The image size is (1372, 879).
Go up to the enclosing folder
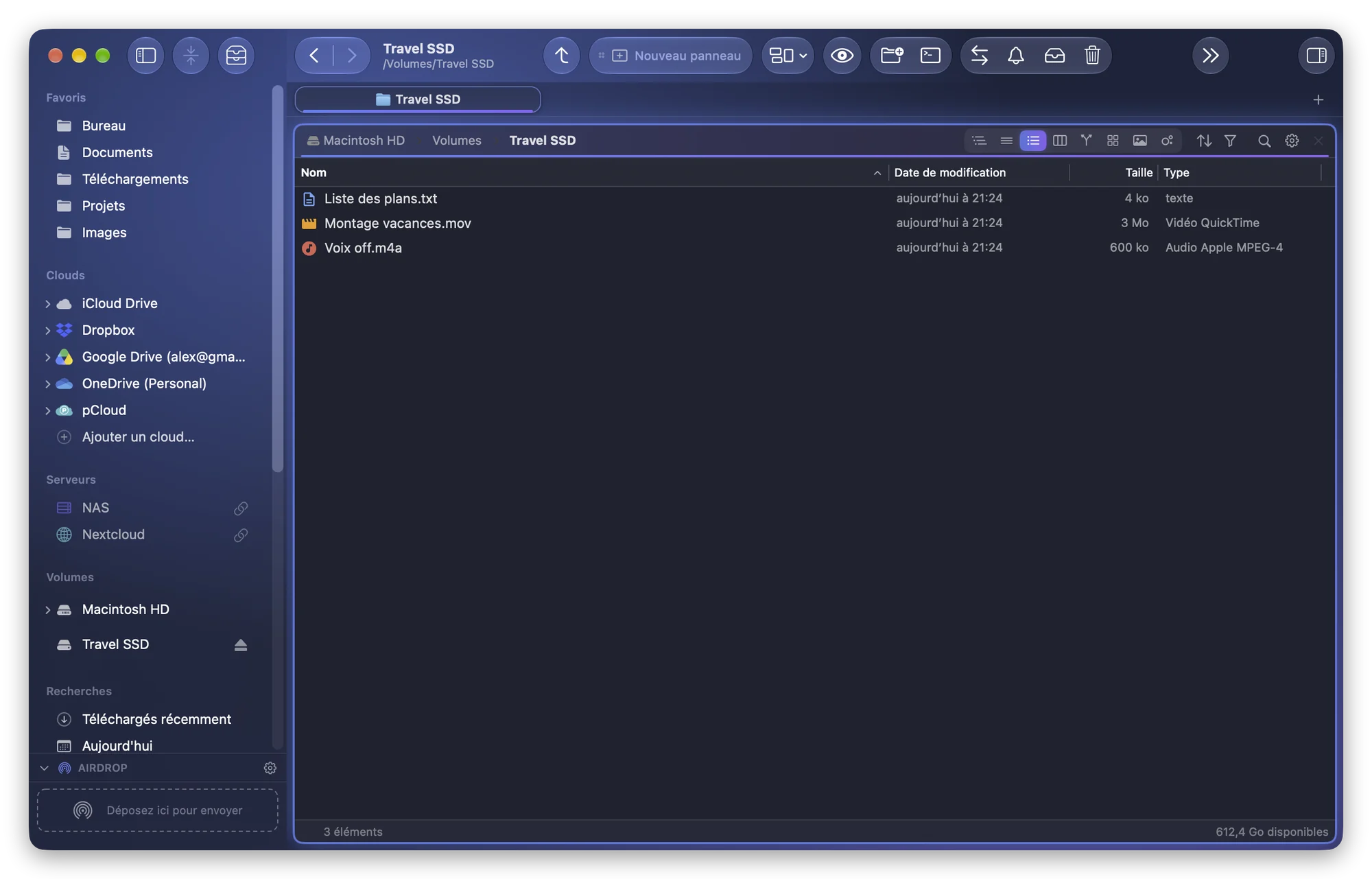pos(561,56)
